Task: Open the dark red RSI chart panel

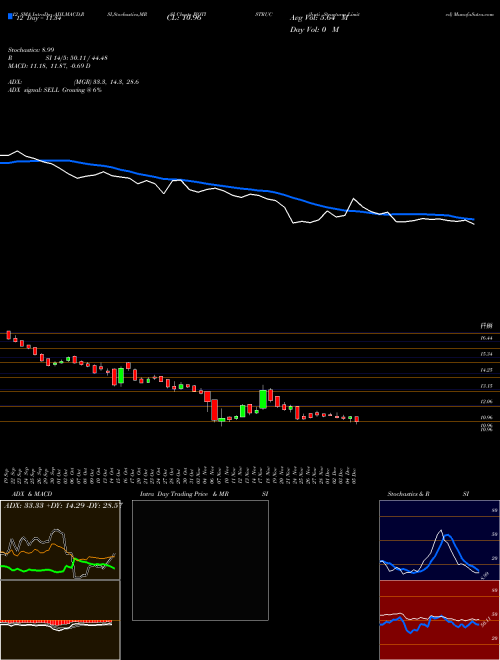Action: point(439,620)
